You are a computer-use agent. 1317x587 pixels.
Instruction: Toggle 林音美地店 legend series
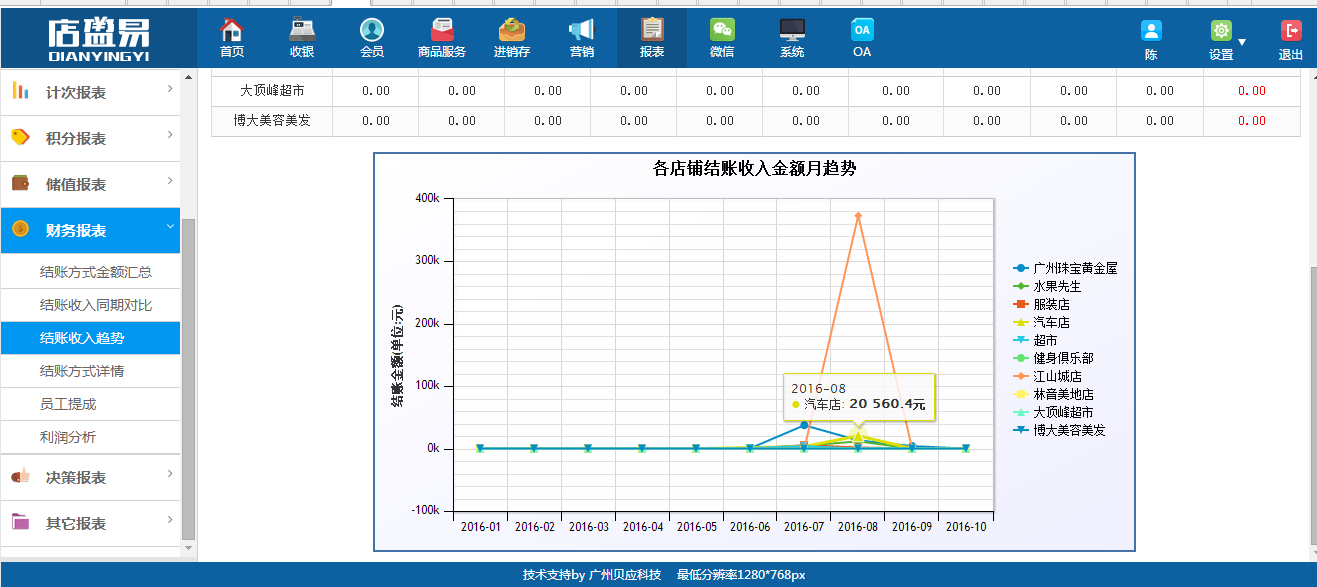point(1053,394)
